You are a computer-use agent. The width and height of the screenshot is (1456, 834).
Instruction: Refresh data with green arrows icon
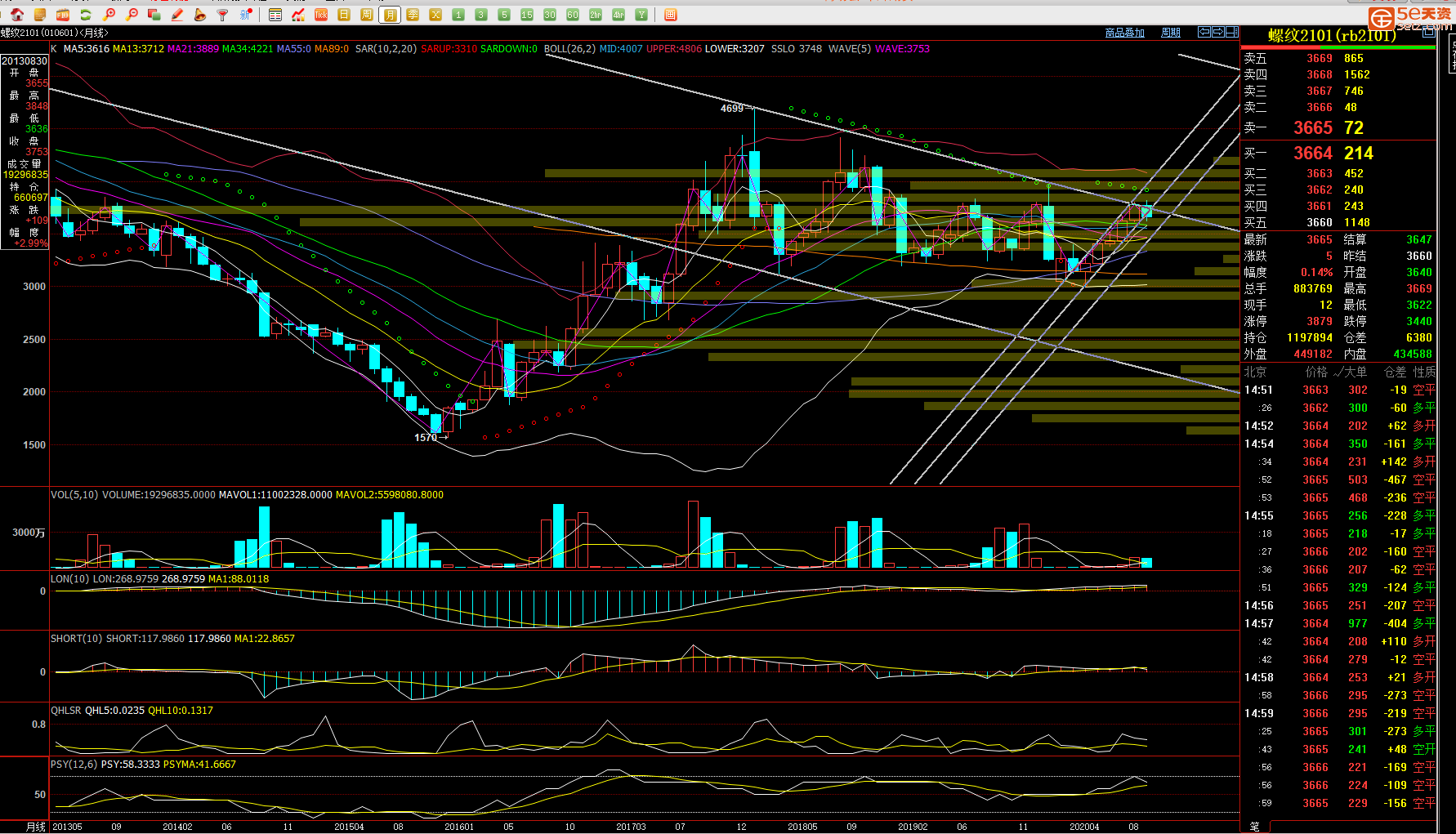pos(86,15)
